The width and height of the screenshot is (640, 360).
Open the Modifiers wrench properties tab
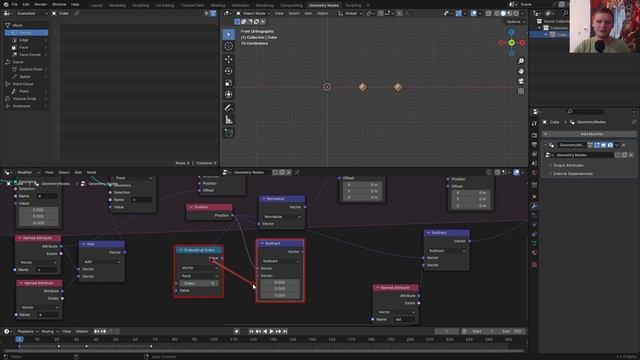point(534,206)
